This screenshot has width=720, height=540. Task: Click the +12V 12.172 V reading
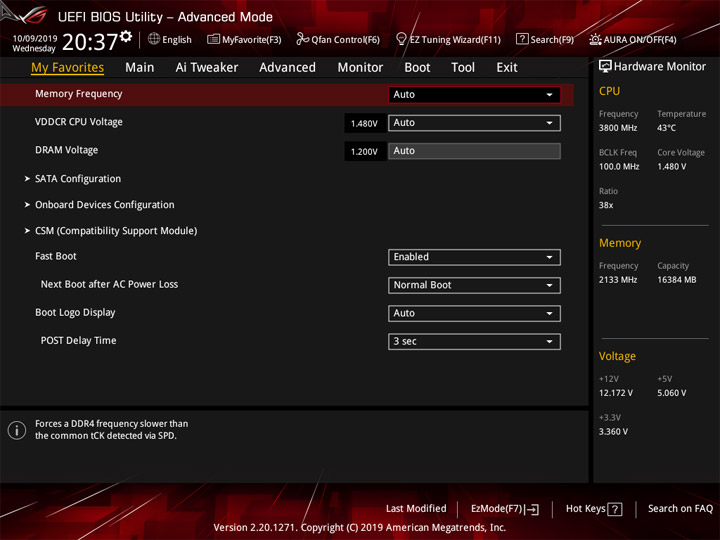tap(615, 393)
